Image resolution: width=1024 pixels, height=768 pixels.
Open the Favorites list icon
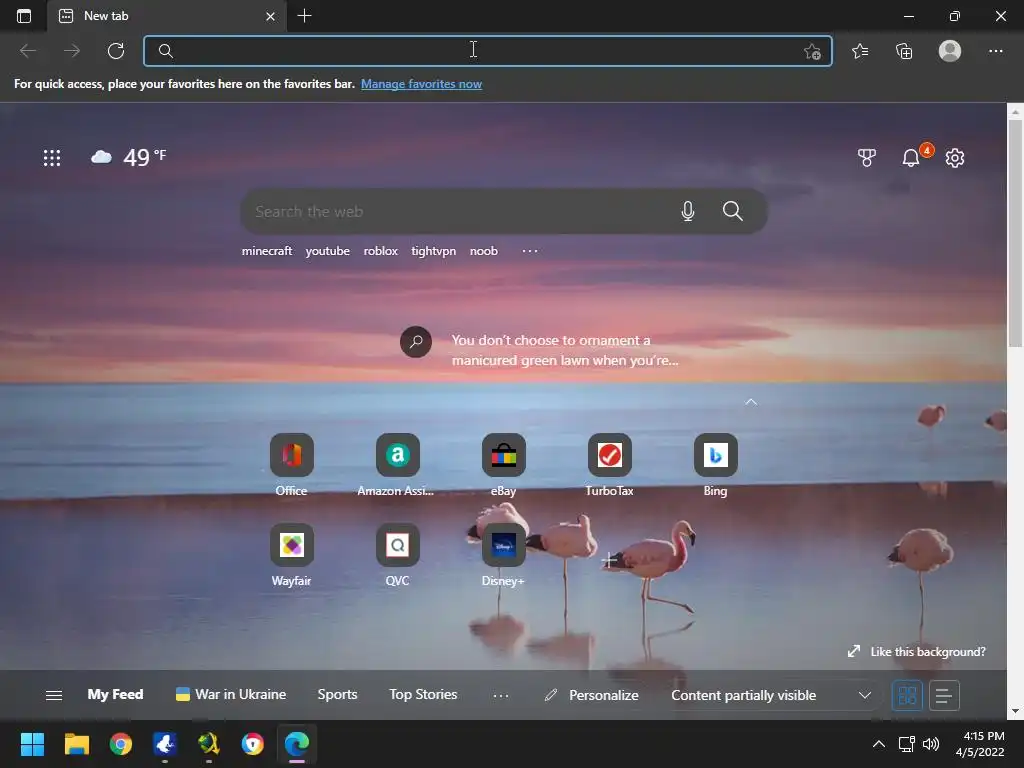pos(860,51)
